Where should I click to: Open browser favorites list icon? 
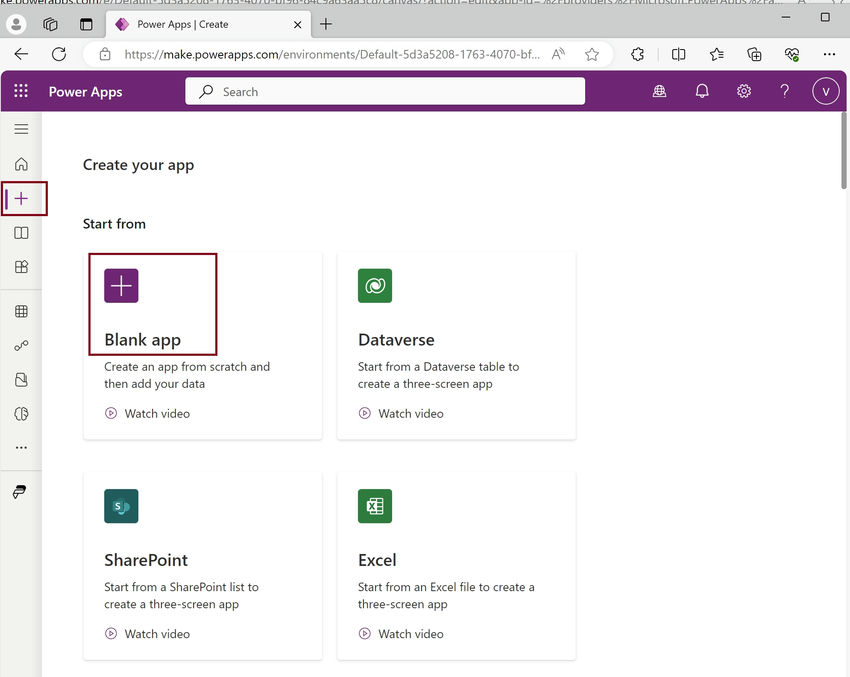click(x=717, y=54)
